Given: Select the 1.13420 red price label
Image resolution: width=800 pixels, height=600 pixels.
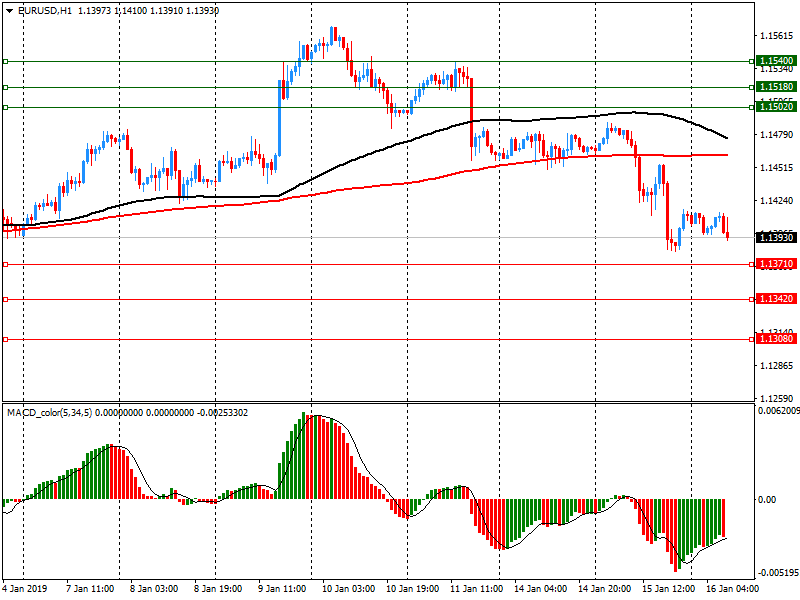Looking at the screenshot, I should click(x=776, y=299).
